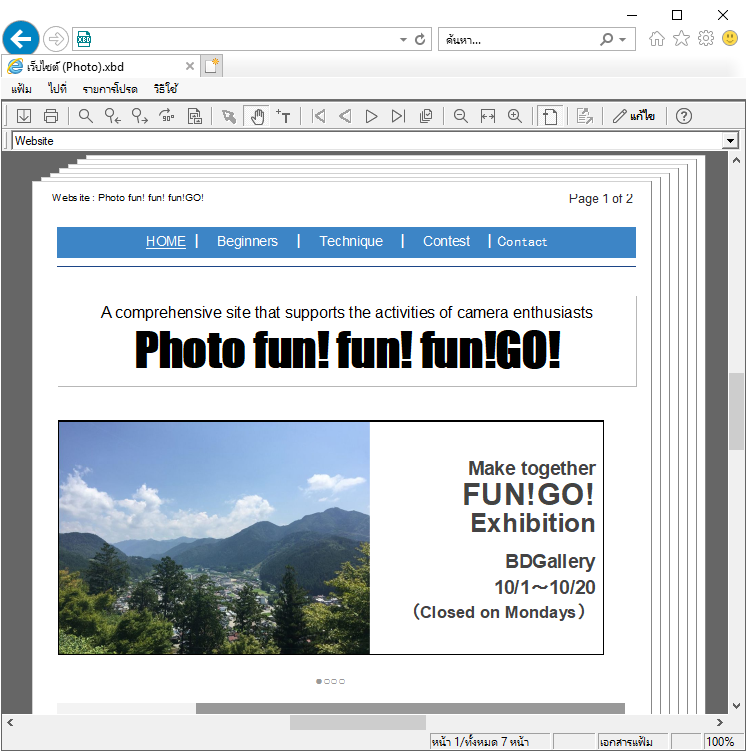
Task: Open Favorites star icon
Action: pos(681,38)
